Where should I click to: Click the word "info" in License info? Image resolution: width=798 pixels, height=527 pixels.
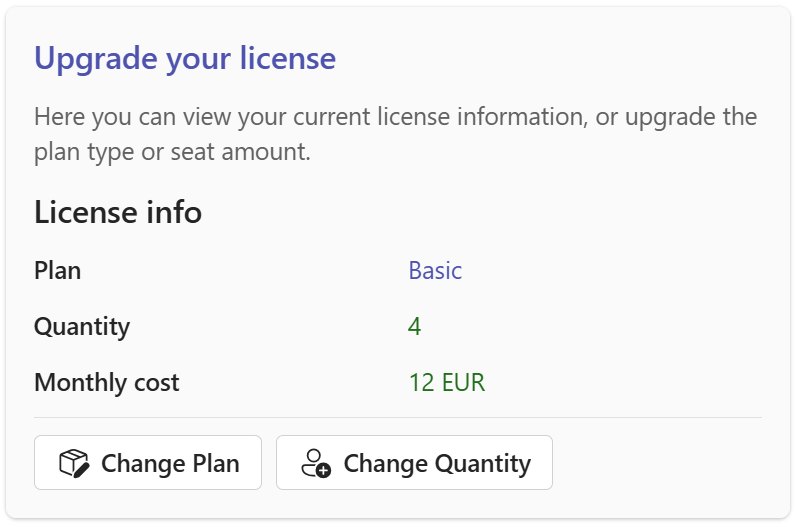(176, 212)
